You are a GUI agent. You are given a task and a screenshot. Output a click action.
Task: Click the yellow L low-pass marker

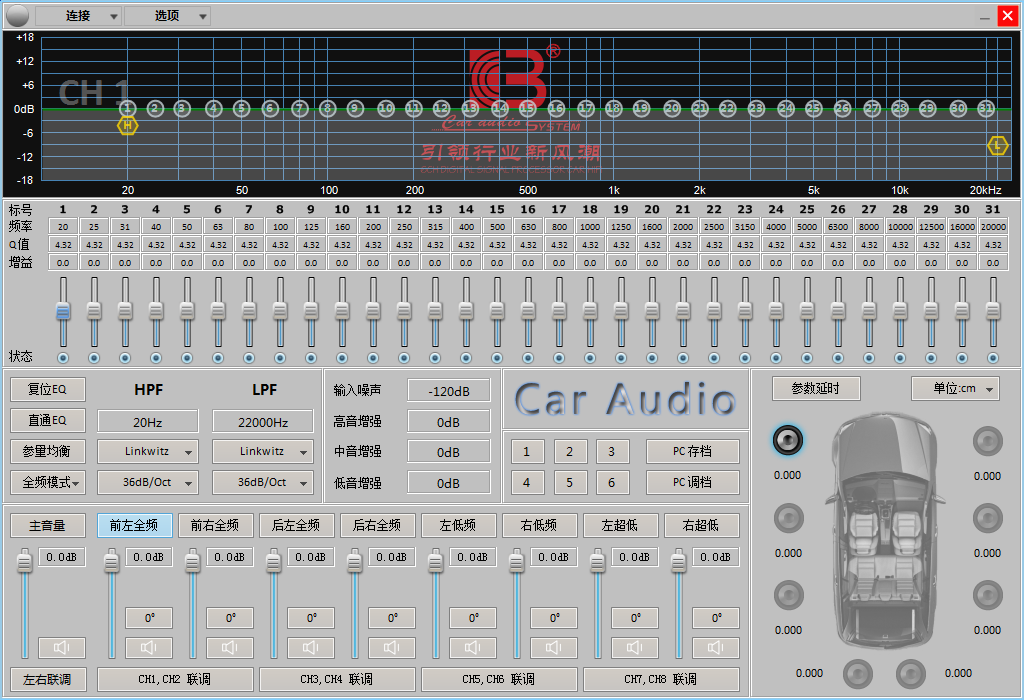pos(997,145)
